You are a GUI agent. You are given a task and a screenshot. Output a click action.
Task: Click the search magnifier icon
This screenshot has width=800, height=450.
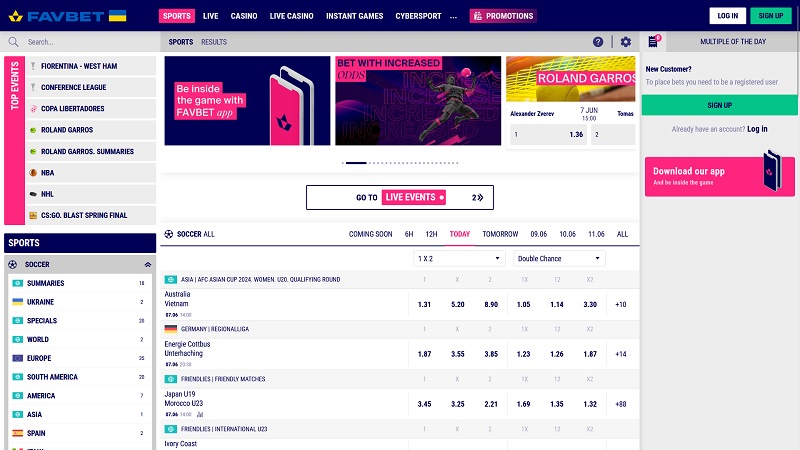pyautogui.click(x=13, y=42)
